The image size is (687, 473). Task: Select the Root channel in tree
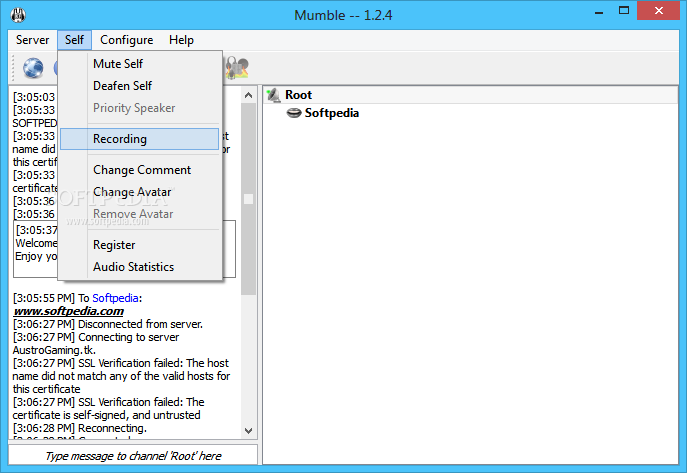(298, 95)
